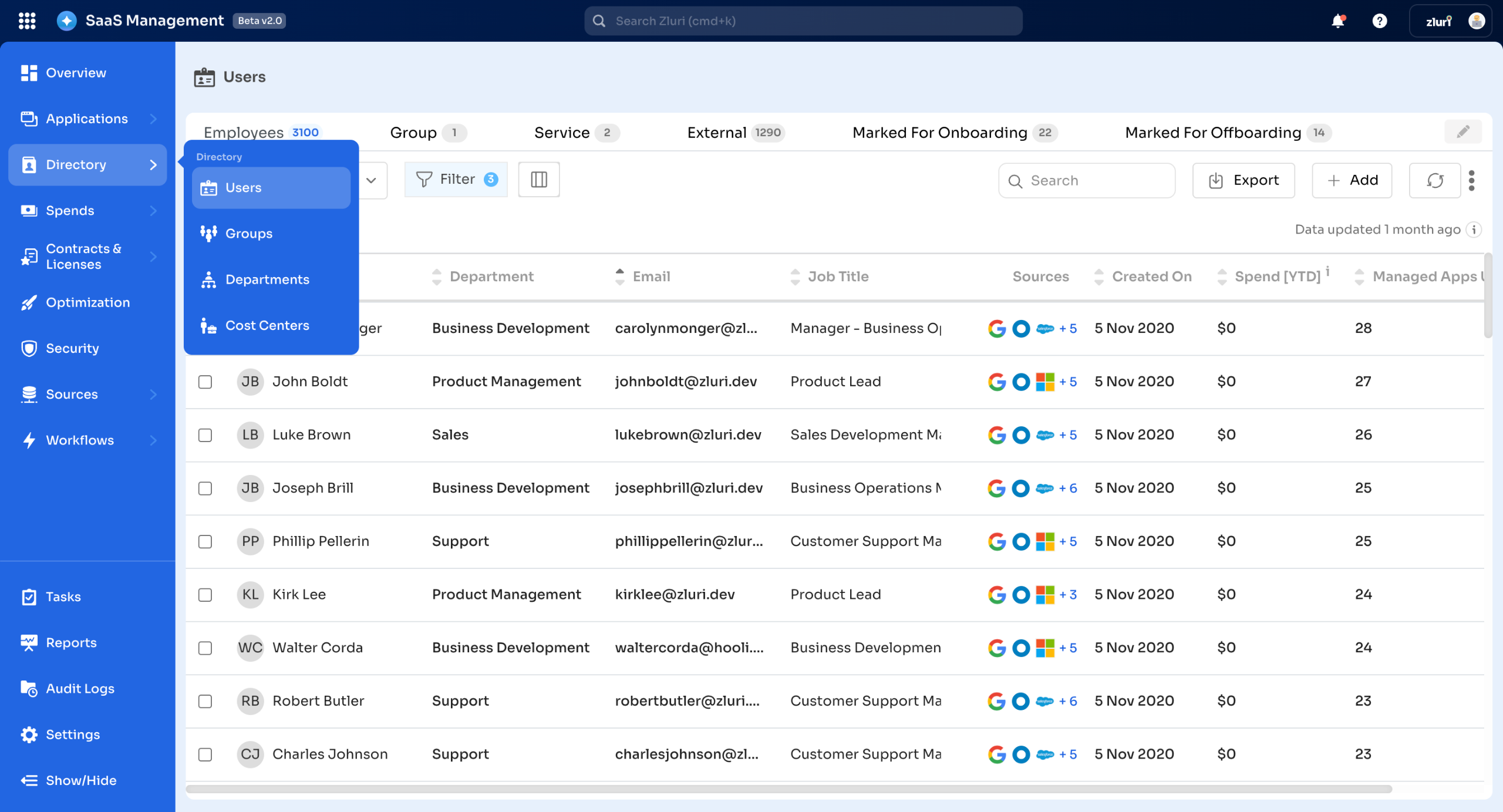Viewport: 1503px width, 812px height.
Task: Open the app launcher grid icon
Action: pyautogui.click(x=27, y=21)
